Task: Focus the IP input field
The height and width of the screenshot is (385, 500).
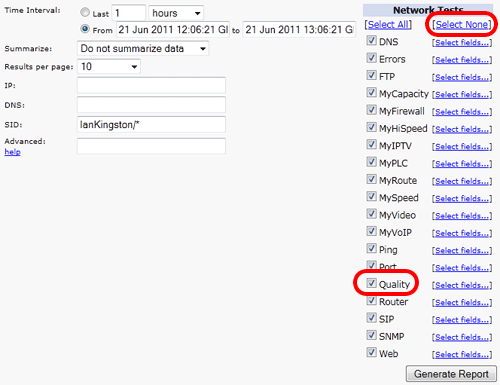Action: pos(151,85)
